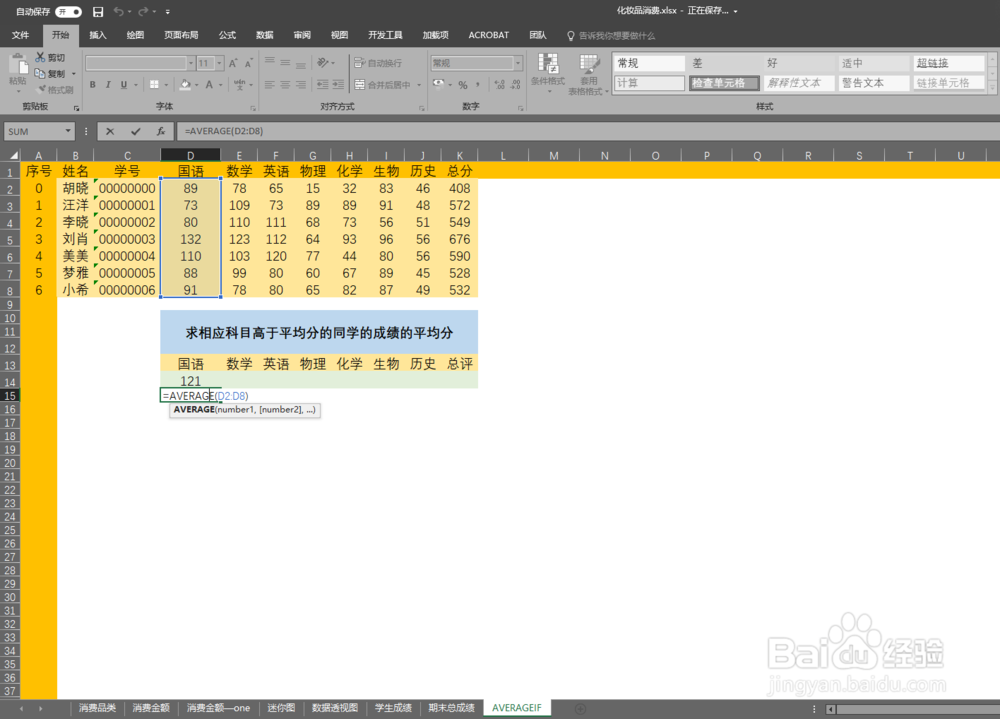Click the Save disk icon
Screen dimensions: 1000x719
click(x=98, y=11)
